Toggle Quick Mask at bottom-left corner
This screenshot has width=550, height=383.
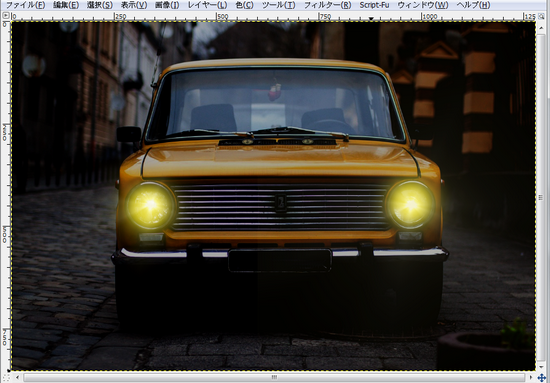(x=6, y=377)
